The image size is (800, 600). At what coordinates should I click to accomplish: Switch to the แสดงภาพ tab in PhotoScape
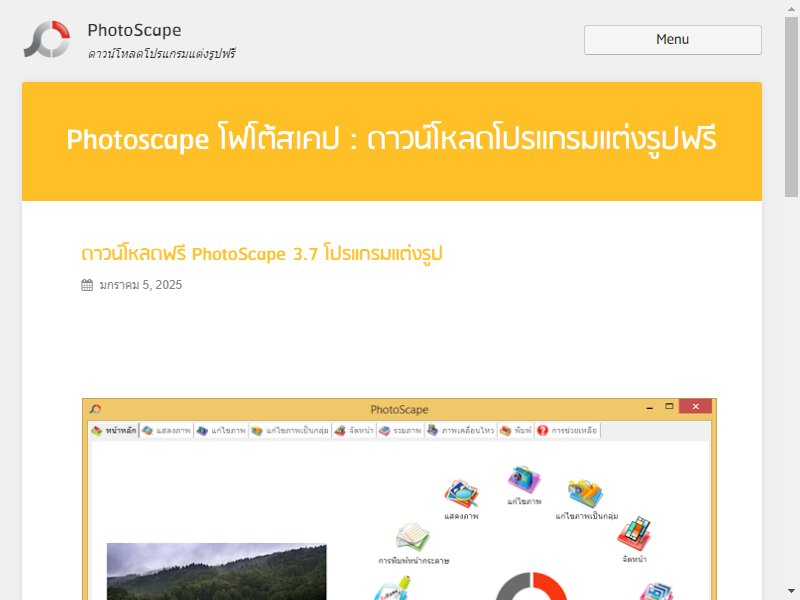click(167, 431)
